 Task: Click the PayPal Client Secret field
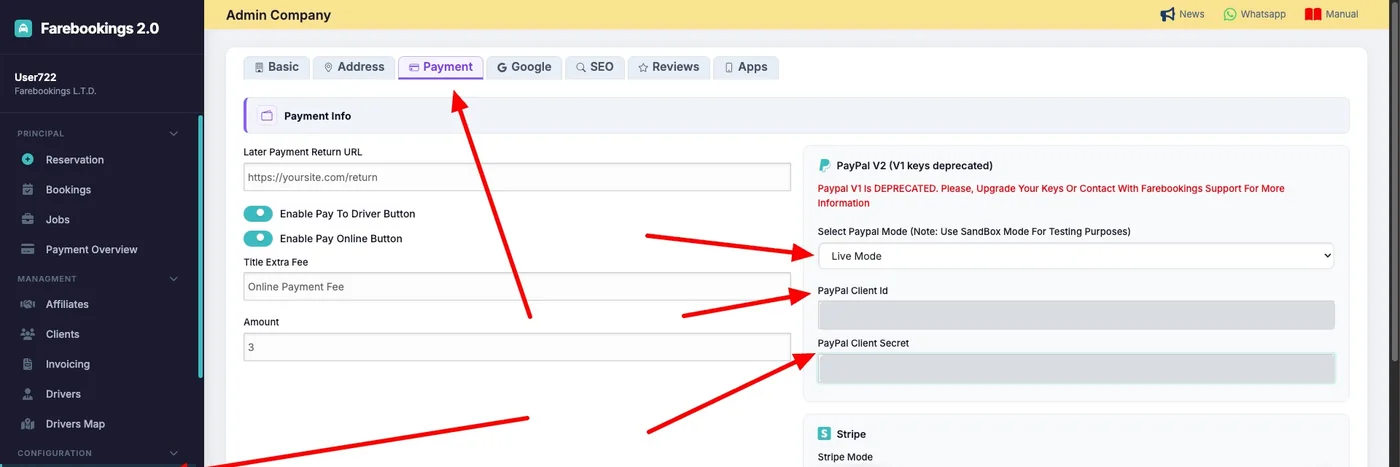click(1076, 368)
